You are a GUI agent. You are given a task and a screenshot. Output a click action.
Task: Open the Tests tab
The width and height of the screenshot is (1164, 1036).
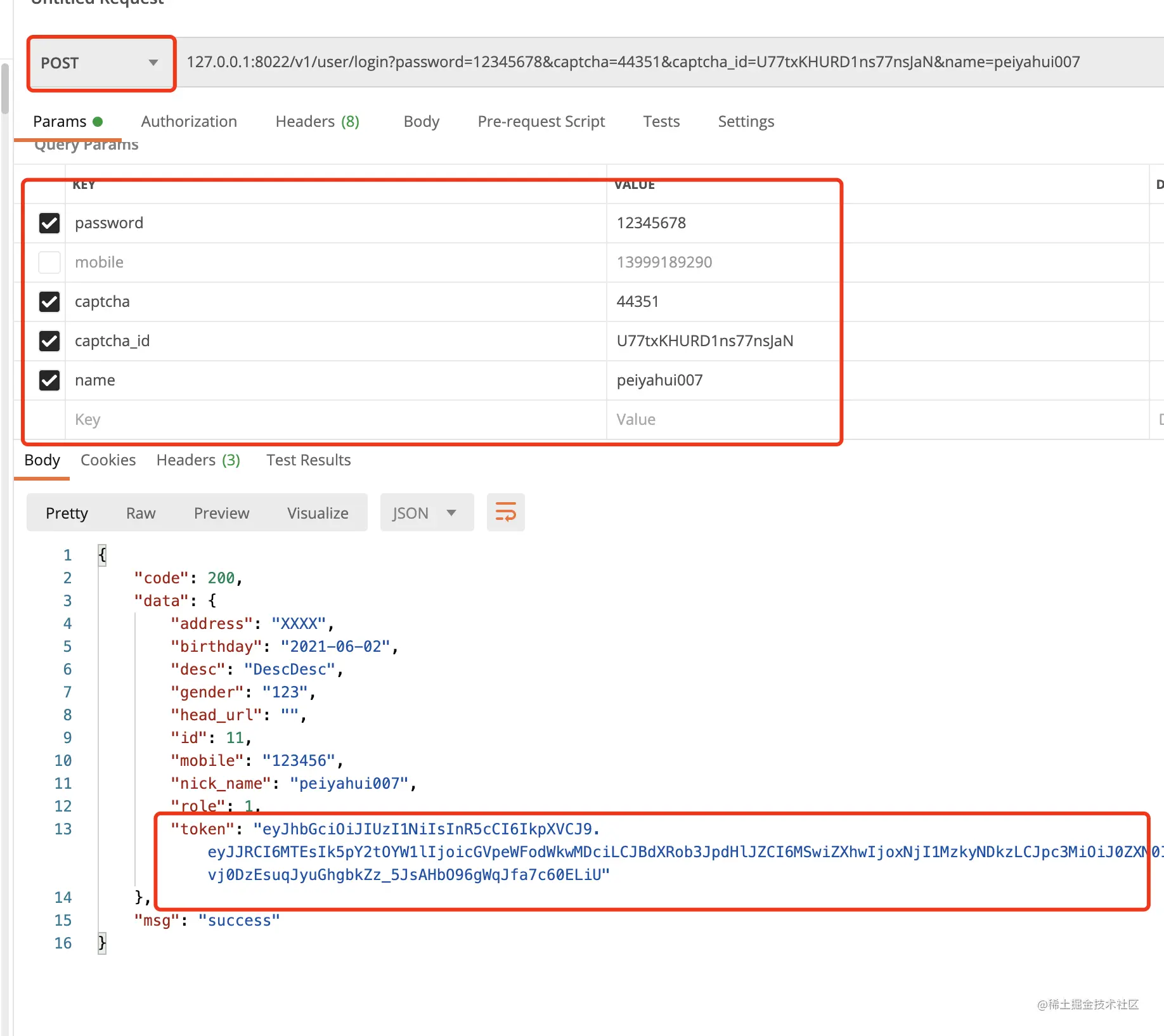point(661,121)
